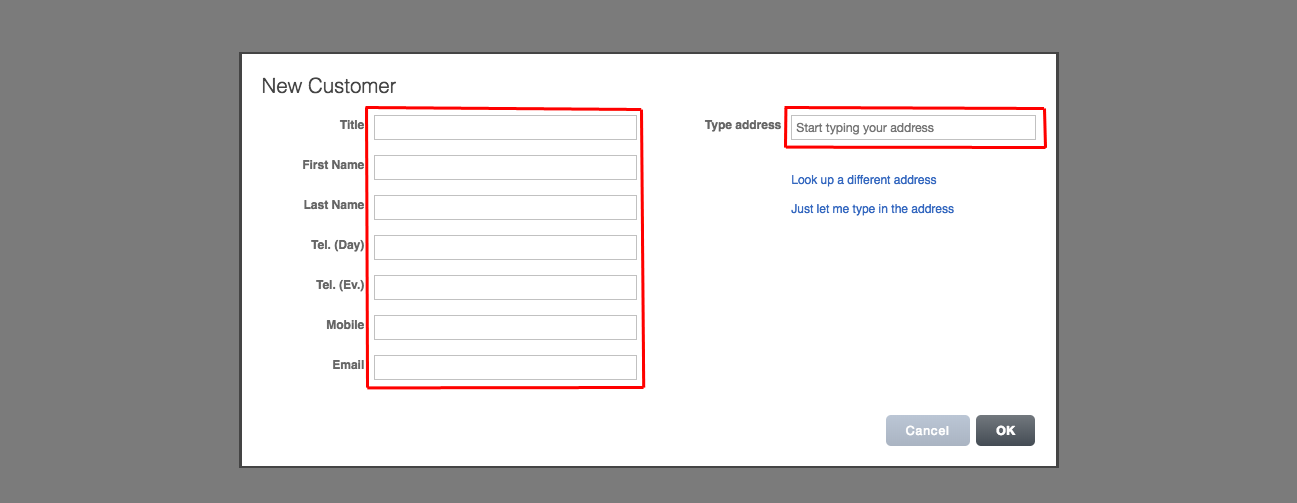This screenshot has height=503, width=1297.
Task: Click the 'Email' field label
Action: pyautogui.click(x=348, y=365)
